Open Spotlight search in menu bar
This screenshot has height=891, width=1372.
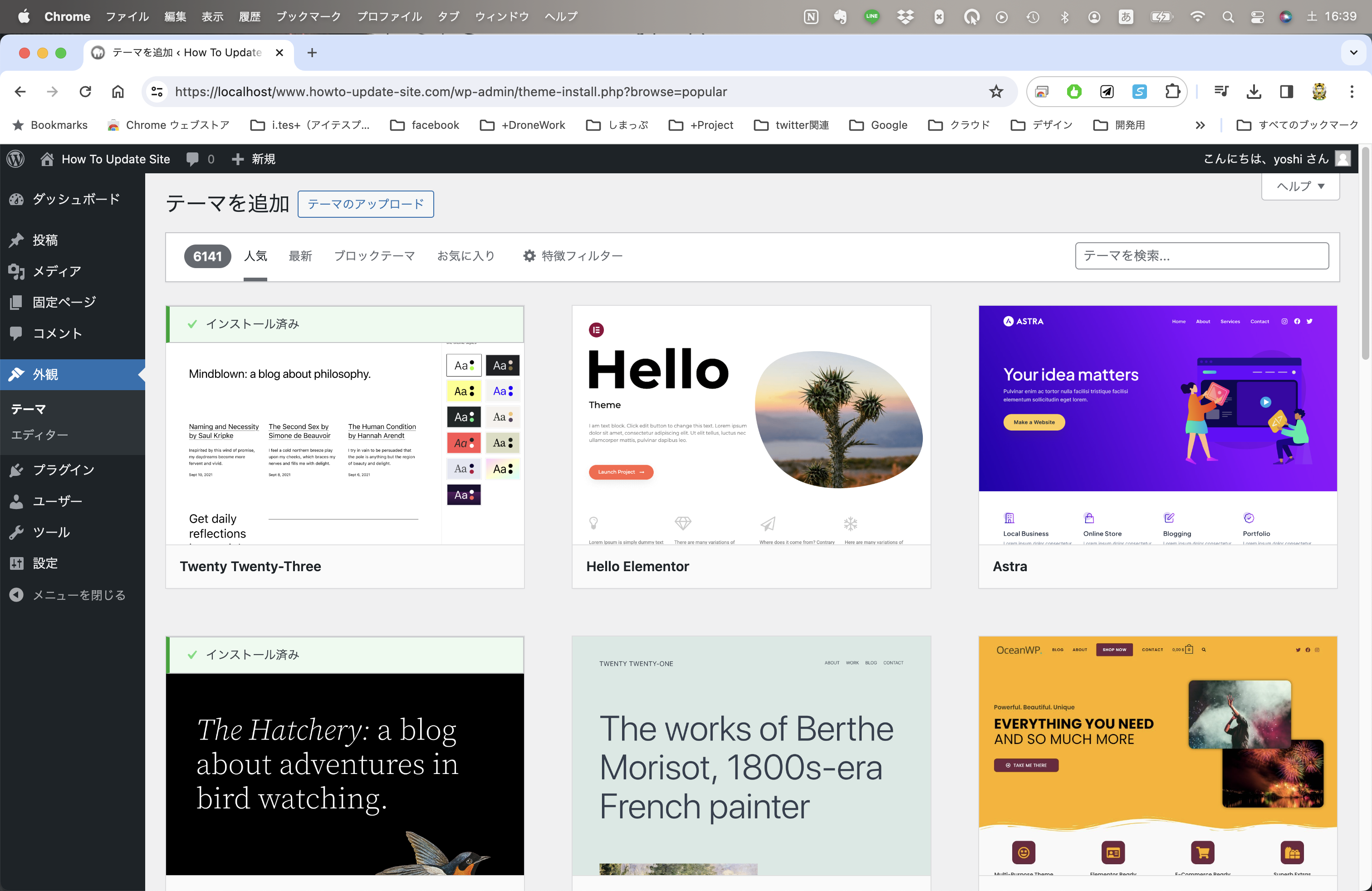1228,17
